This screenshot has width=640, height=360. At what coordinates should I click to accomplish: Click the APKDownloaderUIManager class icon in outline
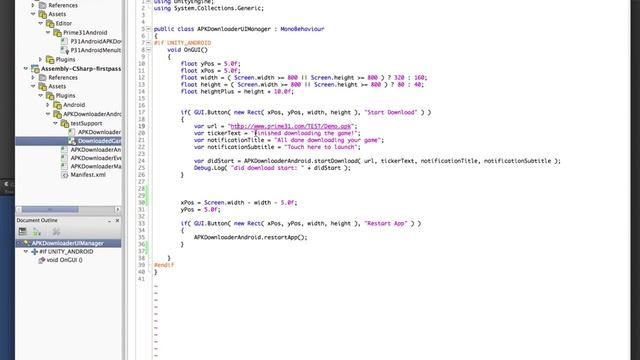point(27,243)
